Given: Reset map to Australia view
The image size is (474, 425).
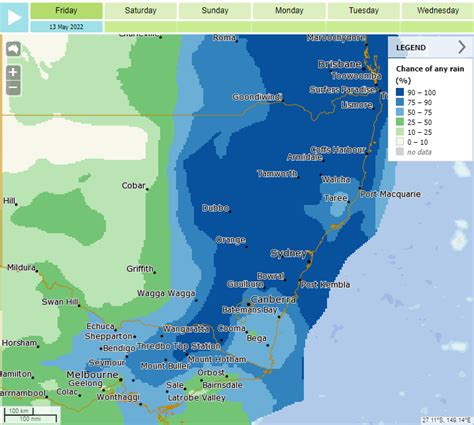Looking at the screenshot, I should click(13, 49).
